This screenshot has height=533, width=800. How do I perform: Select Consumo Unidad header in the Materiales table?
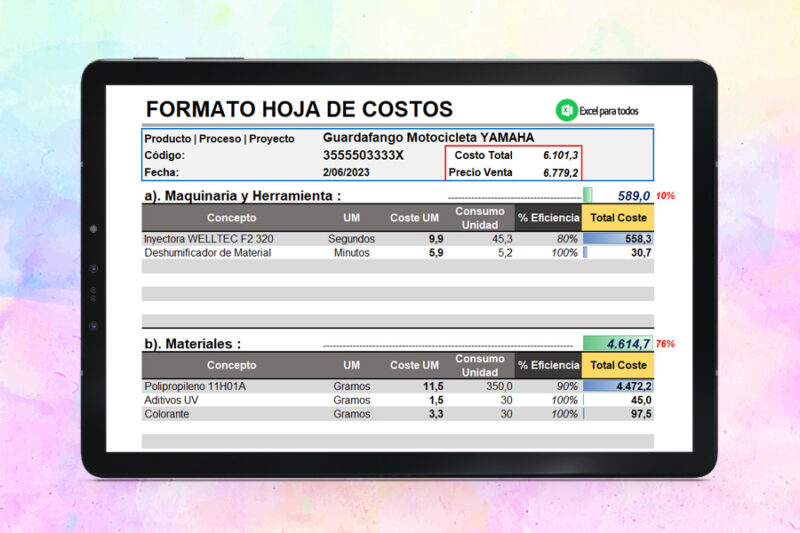(x=480, y=365)
